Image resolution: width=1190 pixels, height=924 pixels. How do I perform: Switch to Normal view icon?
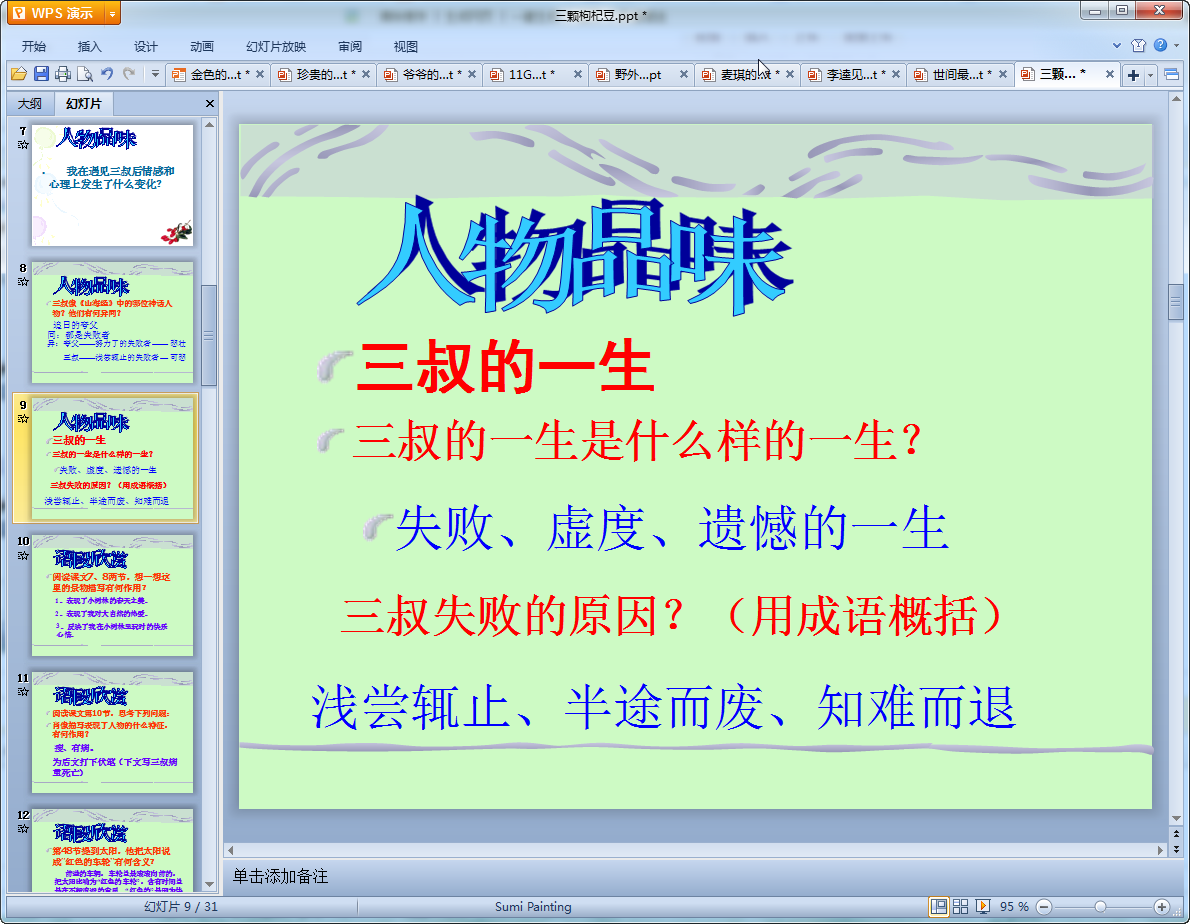939,907
